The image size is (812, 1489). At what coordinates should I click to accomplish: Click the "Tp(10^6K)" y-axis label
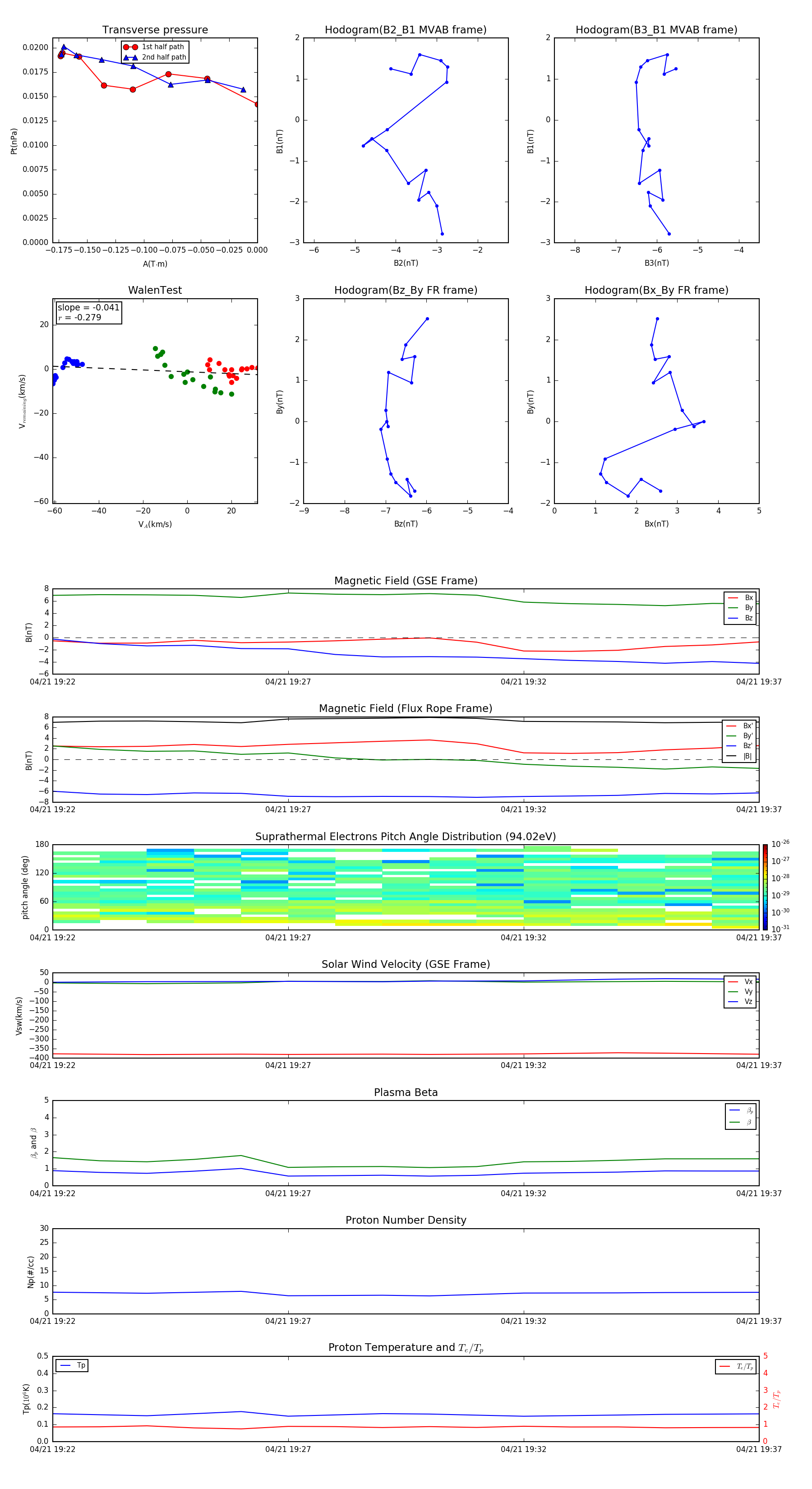[26, 1399]
